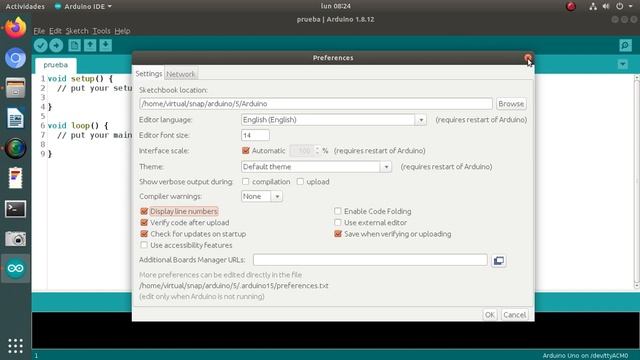Click the Arduino Uno port status text

pyautogui.click(x=585, y=356)
